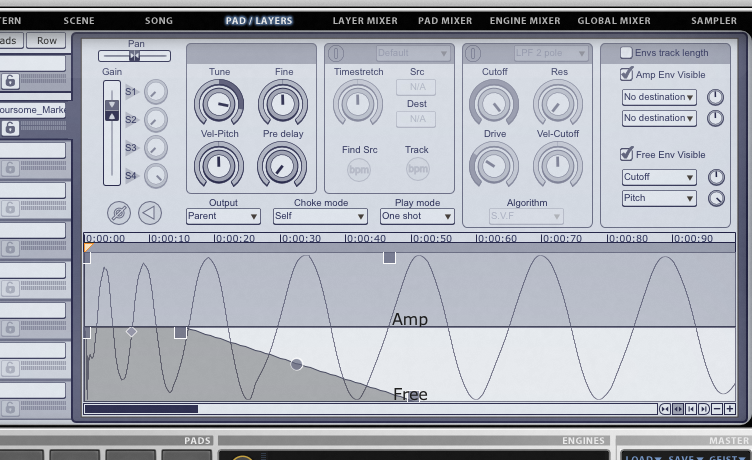The width and height of the screenshot is (752, 460).
Task: Enable the Envs track length checkbox
Action: 626,53
